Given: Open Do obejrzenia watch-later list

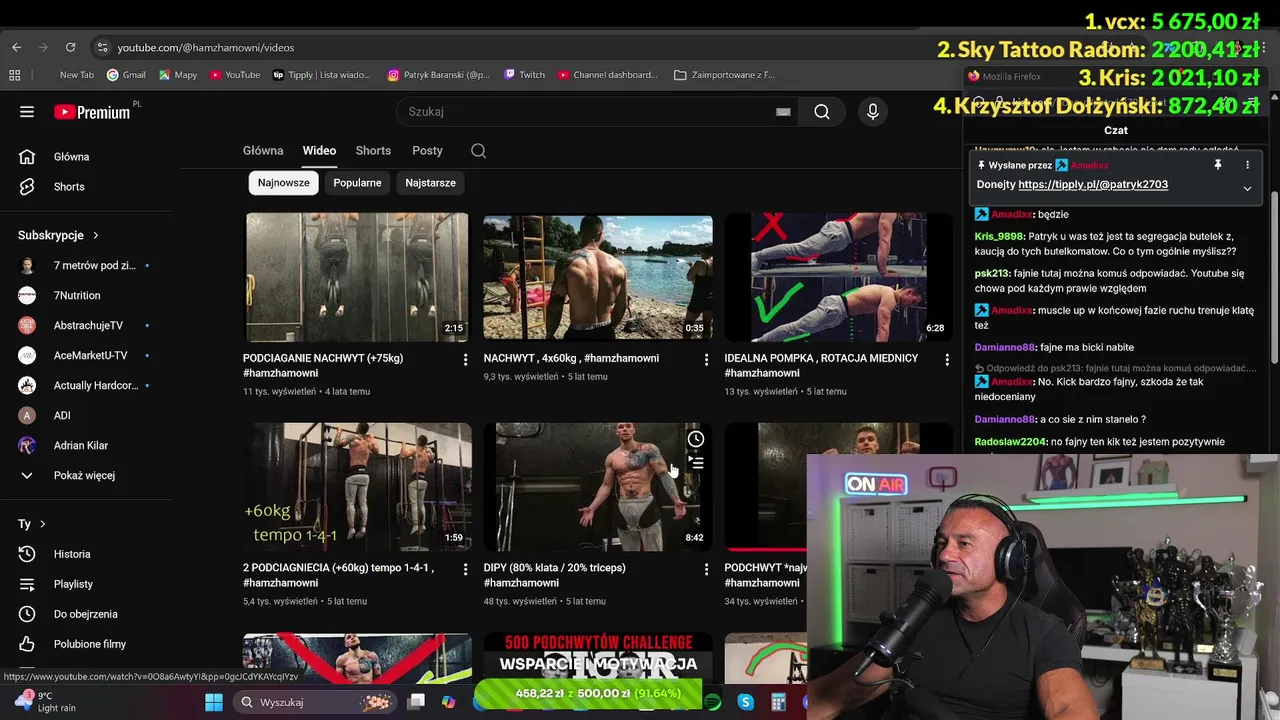Looking at the screenshot, I should click(86, 613).
